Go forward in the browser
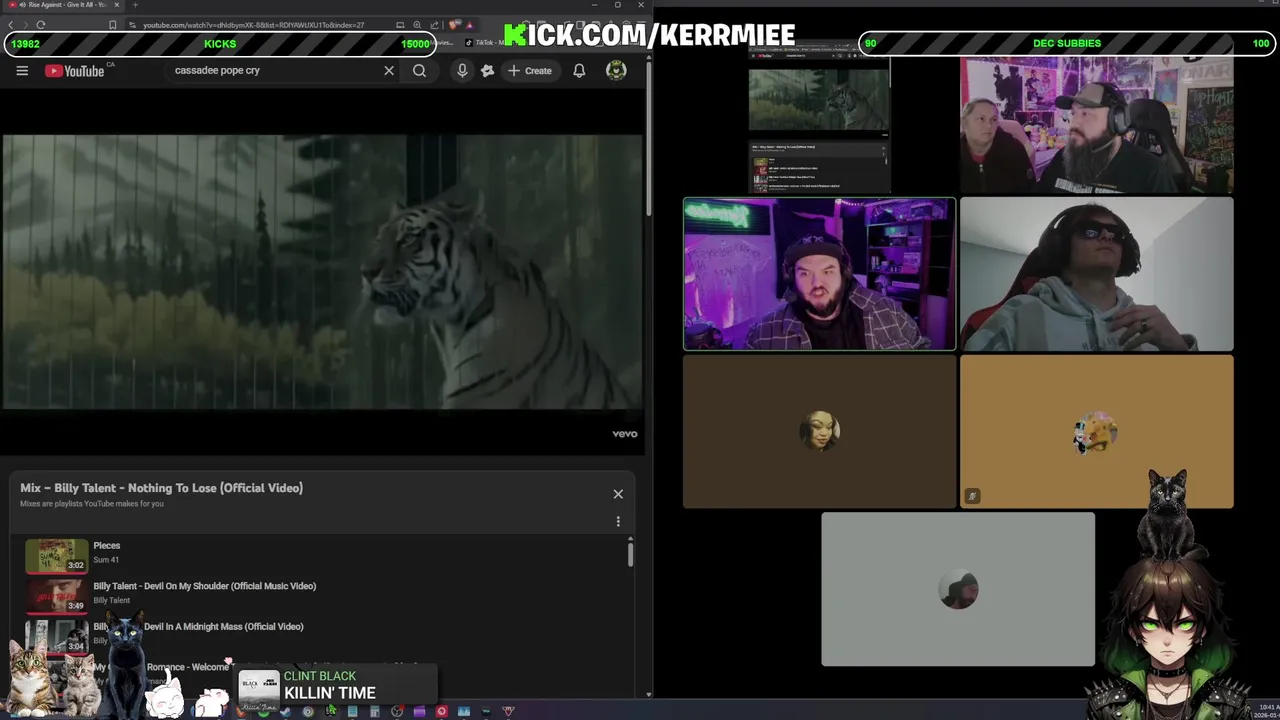 [x=25, y=25]
